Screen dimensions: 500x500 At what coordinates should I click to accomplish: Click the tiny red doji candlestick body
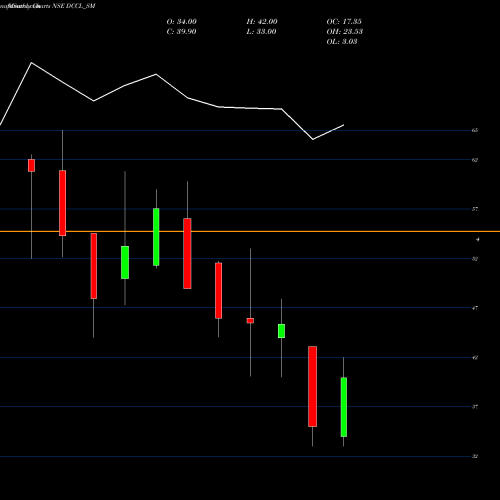pos(250,321)
